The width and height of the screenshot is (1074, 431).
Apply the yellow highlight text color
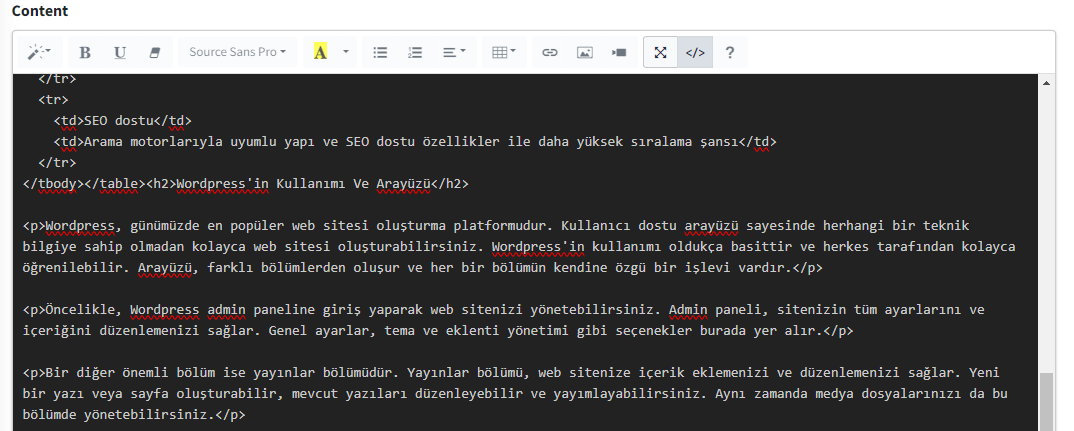320,52
